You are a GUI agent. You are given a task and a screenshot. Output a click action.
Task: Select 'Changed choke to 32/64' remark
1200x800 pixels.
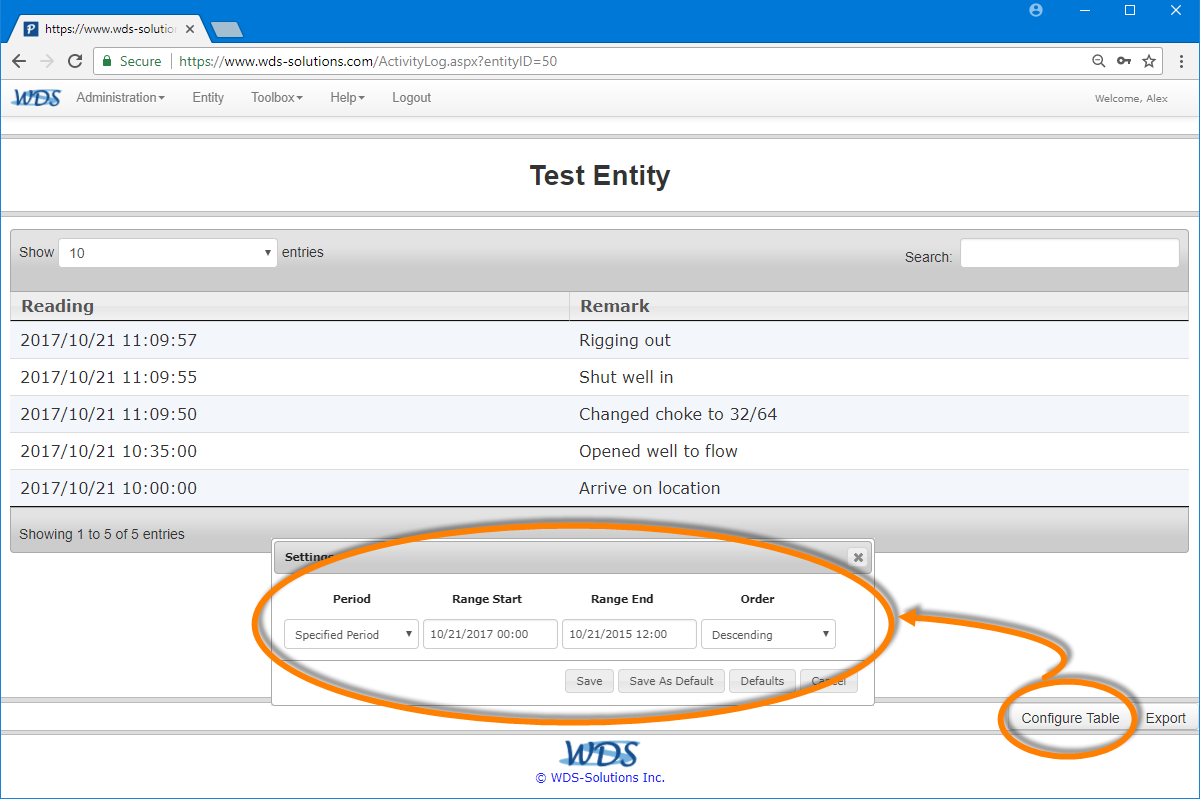(x=678, y=414)
